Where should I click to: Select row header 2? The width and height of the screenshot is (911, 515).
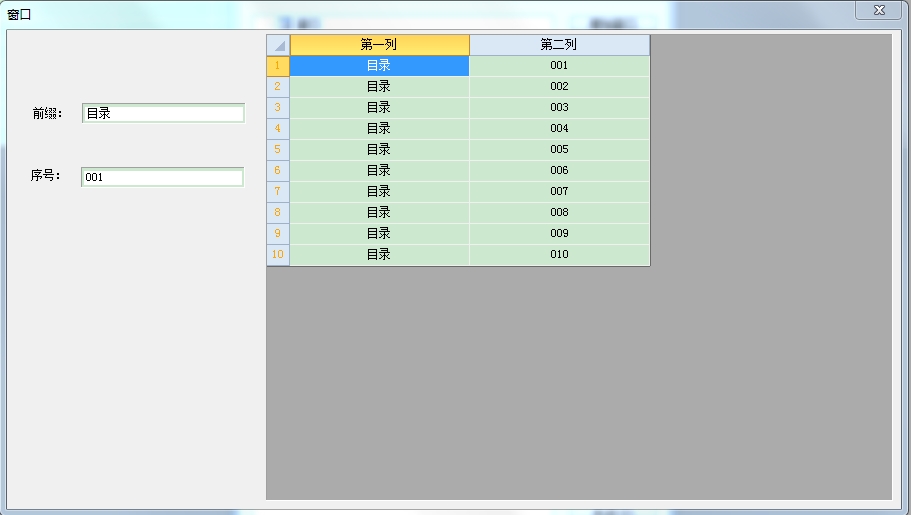click(278, 87)
